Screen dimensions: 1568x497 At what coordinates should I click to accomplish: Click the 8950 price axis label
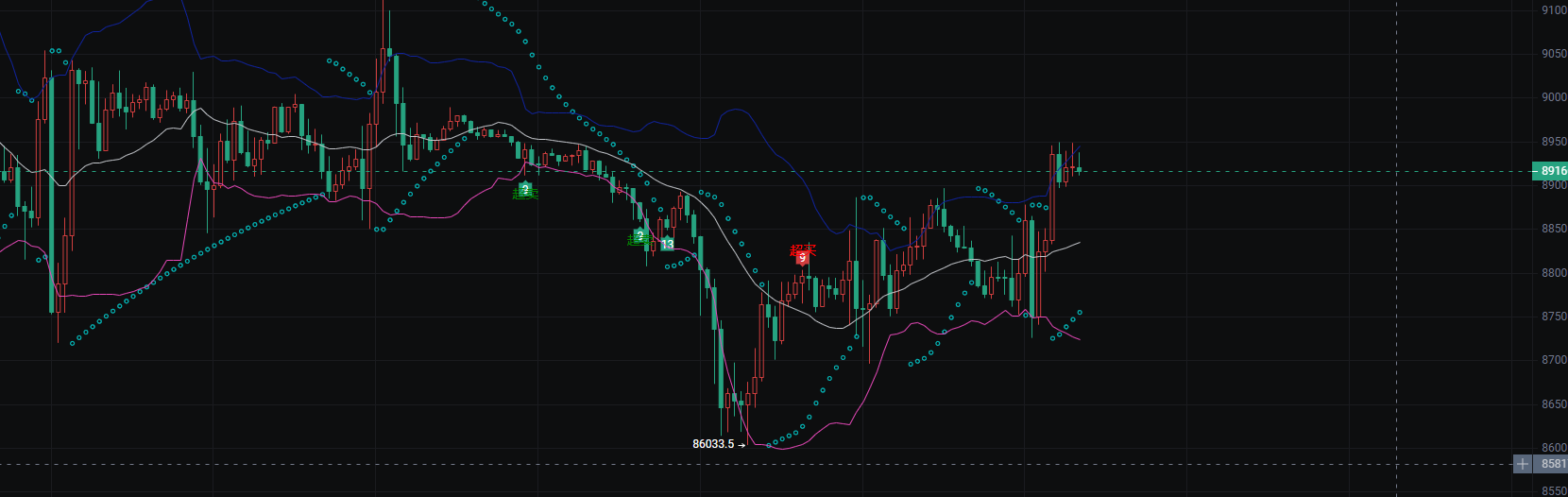pos(1554,142)
